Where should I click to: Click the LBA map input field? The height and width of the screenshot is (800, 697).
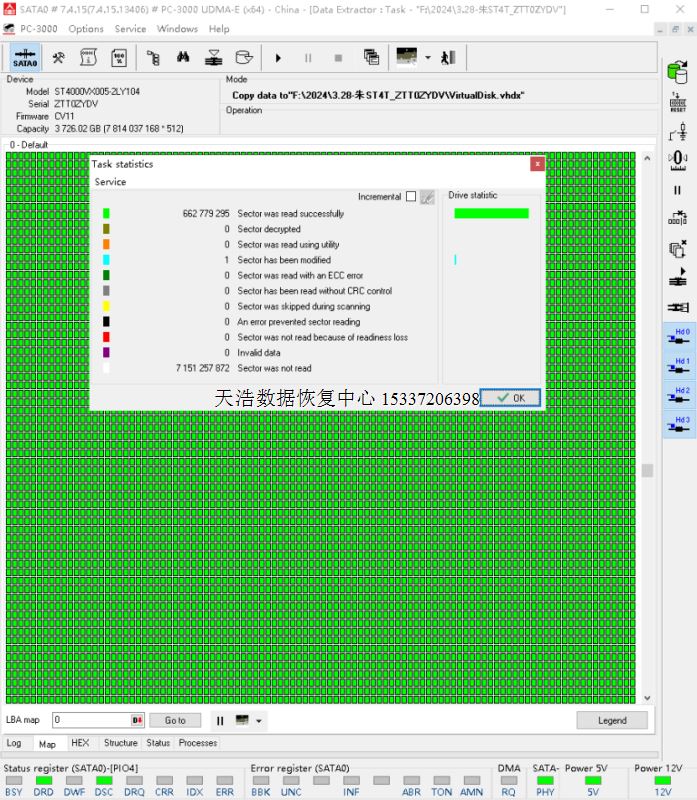pos(90,720)
